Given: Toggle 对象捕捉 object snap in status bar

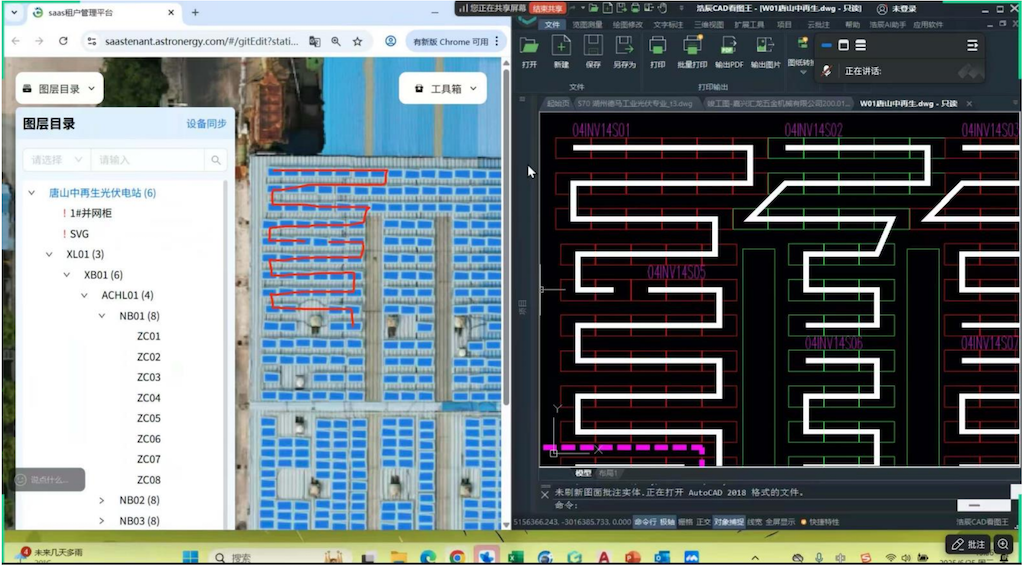Looking at the screenshot, I should click(728, 522).
